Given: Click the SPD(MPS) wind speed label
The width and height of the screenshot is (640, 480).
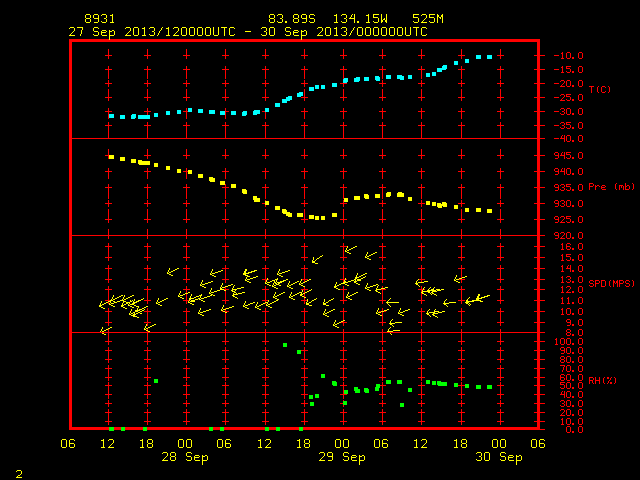Looking at the screenshot, I should coord(611,283).
